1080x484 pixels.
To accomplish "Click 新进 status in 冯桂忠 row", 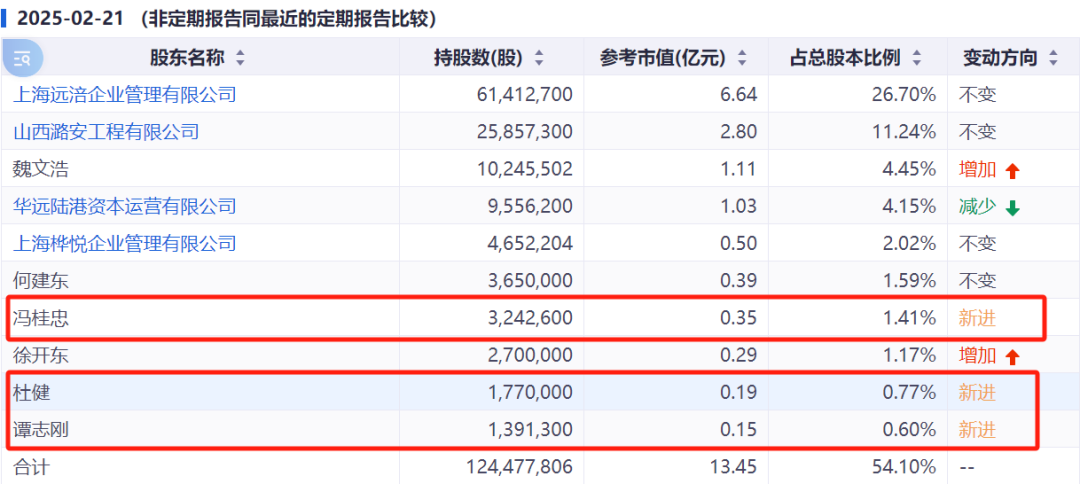I will click(977, 318).
